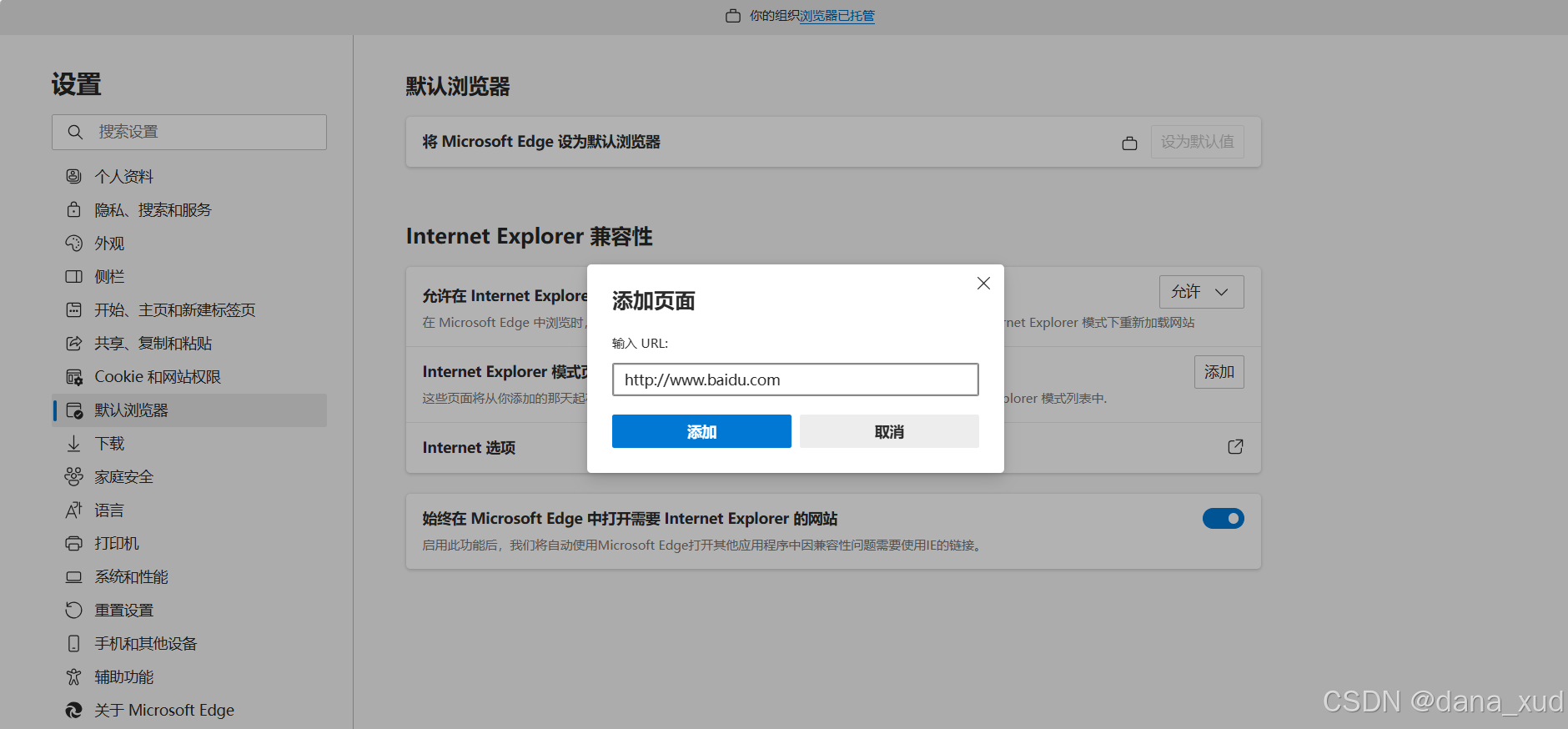This screenshot has height=729, width=1568.
Task: Open 打印机 settings section
Action: coord(189,543)
